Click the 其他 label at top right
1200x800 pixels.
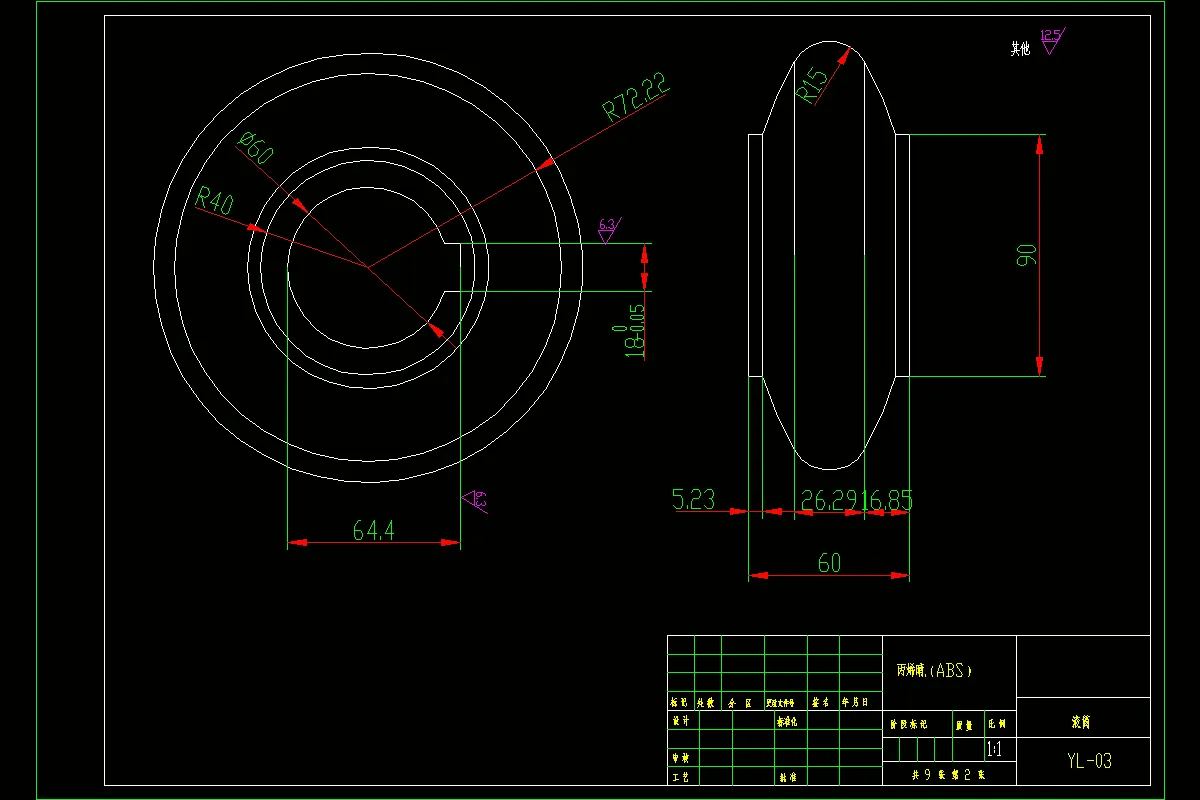pyautogui.click(x=1020, y=48)
